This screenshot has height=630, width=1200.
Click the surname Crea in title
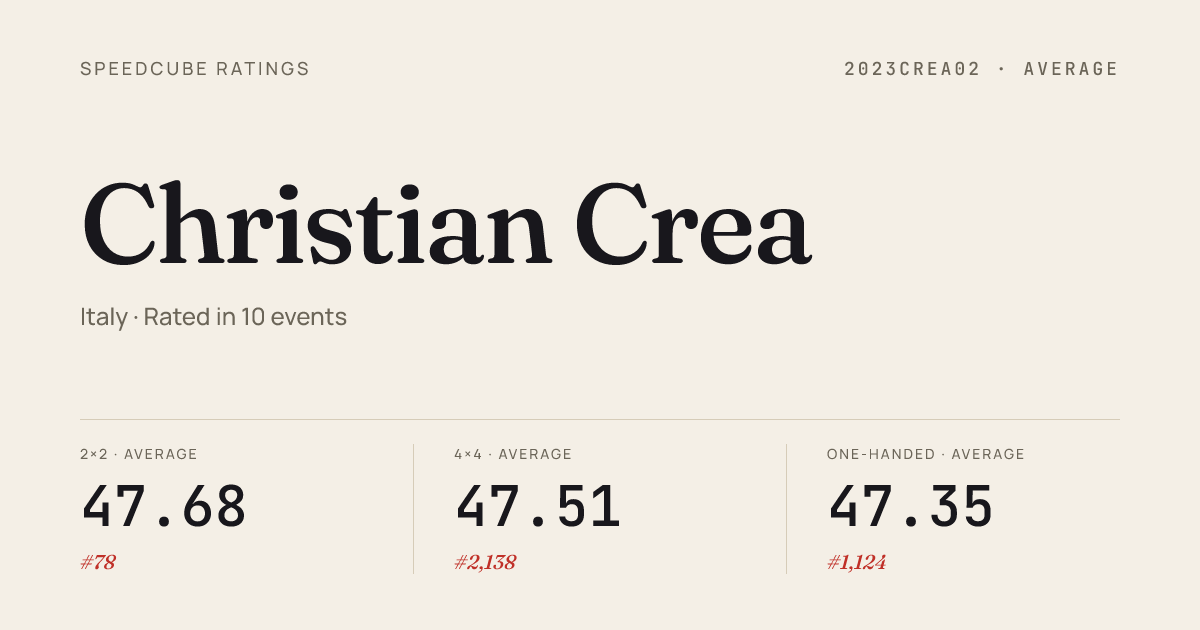[x=692, y=224]
